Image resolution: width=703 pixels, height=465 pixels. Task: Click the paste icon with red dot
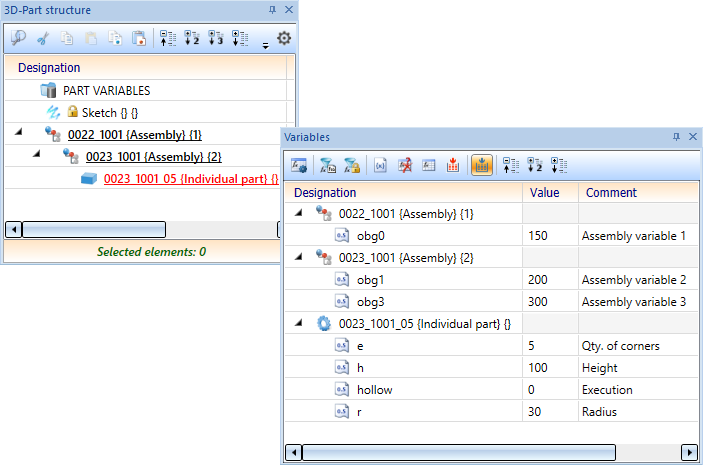coord(139,39)
